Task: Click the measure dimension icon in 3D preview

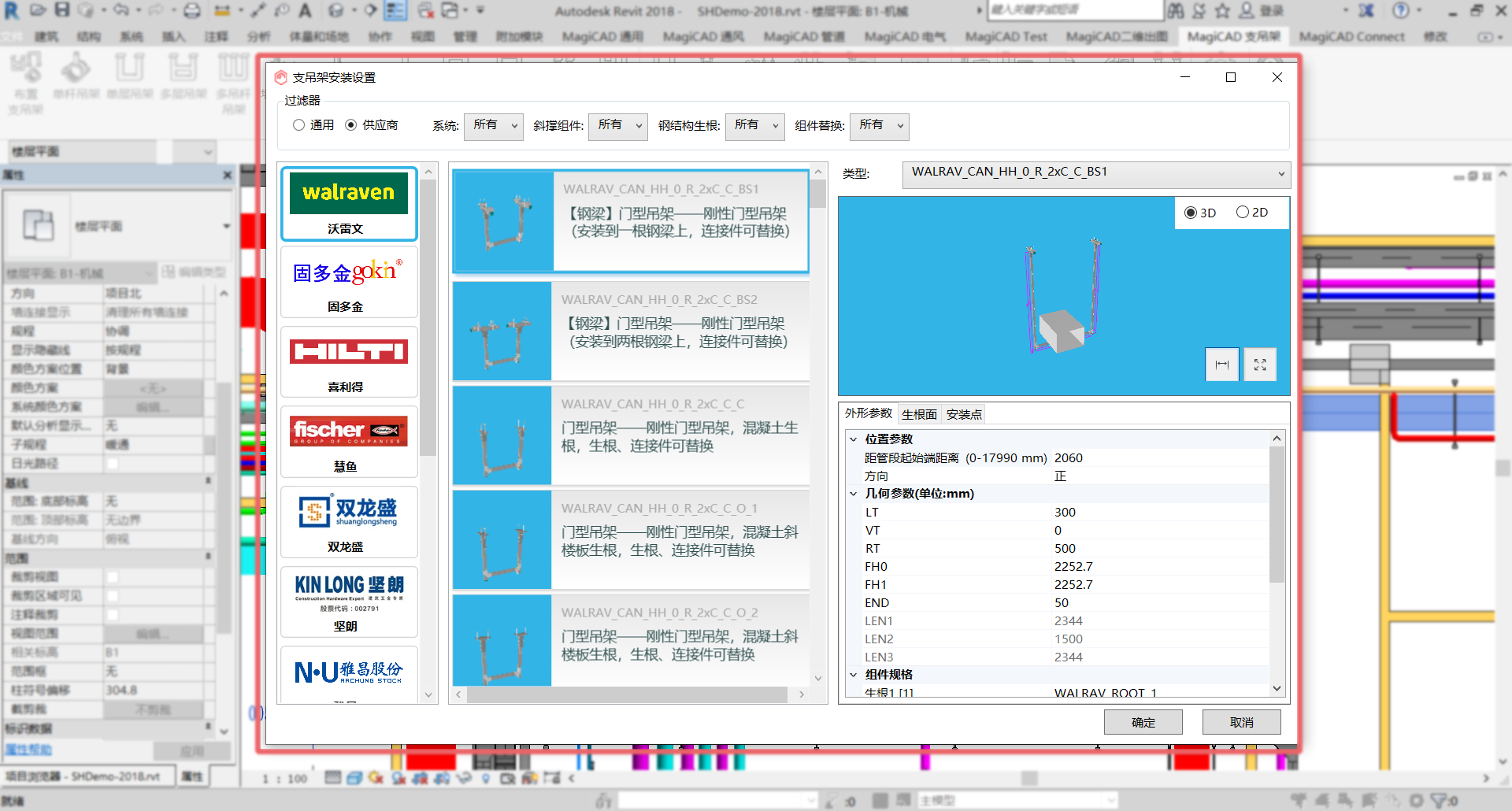Action: point(1222,365)
